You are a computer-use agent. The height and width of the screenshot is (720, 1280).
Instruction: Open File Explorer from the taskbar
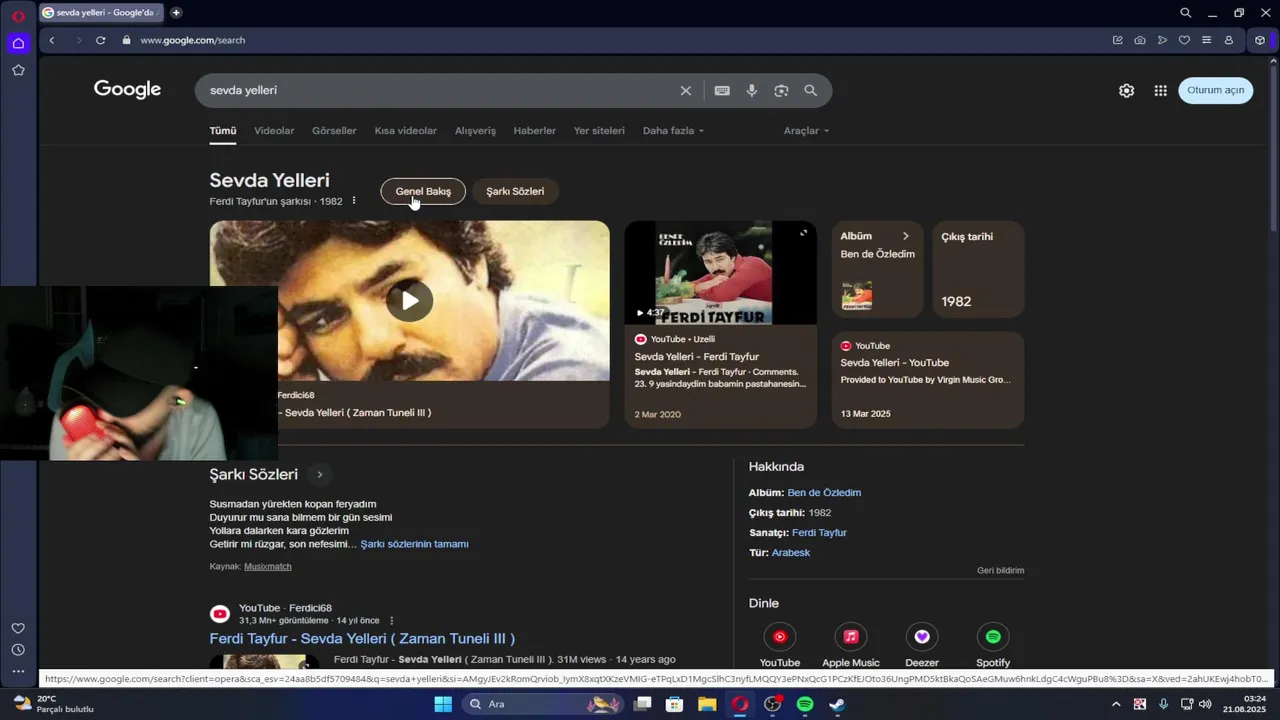(707, 704)
